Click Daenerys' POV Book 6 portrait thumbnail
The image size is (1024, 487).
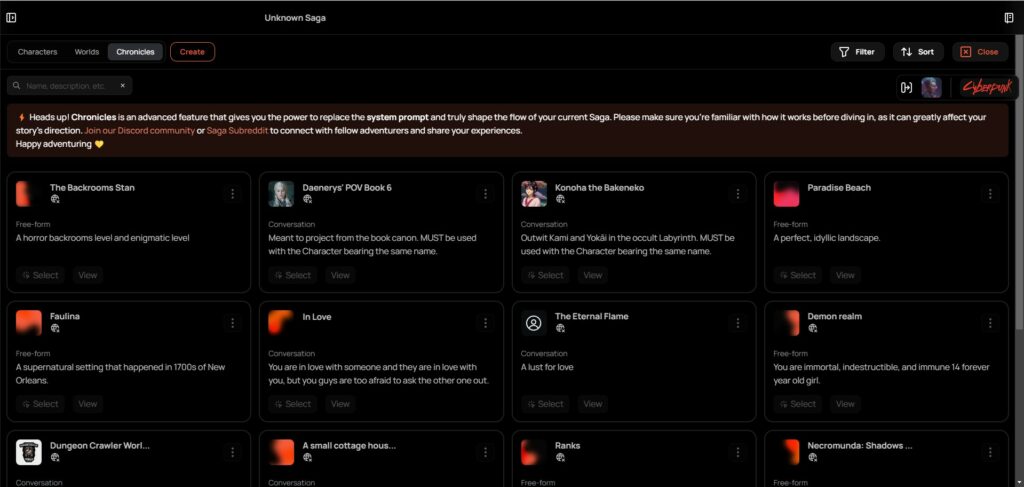click(281, 194)
